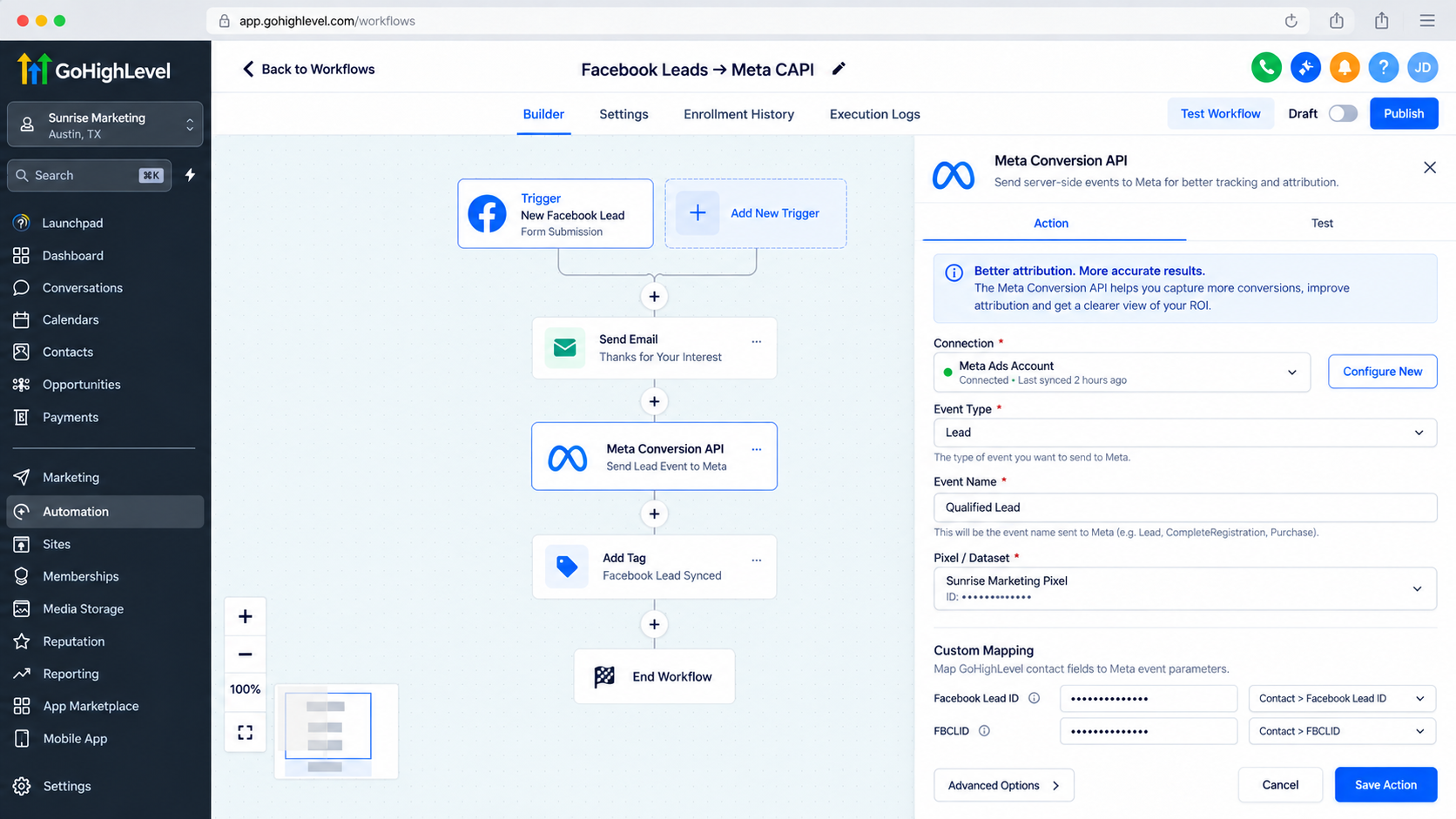Click the FBCLID value field
The image size is (1456, 819).
click(x=1149, y=731)
